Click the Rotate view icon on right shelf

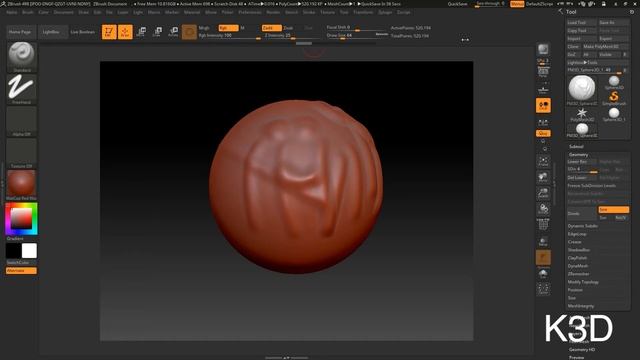click(543, 209)
